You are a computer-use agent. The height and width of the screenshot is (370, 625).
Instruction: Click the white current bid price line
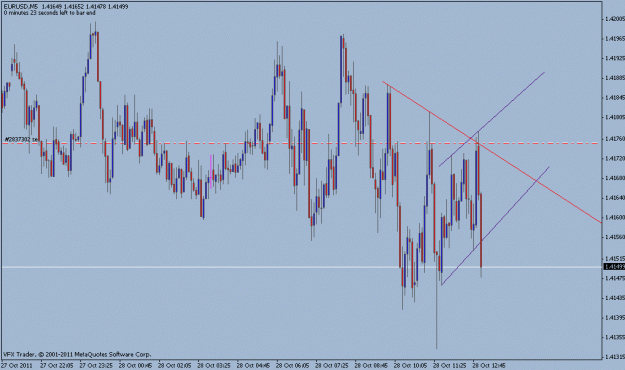tap(302, 267)
